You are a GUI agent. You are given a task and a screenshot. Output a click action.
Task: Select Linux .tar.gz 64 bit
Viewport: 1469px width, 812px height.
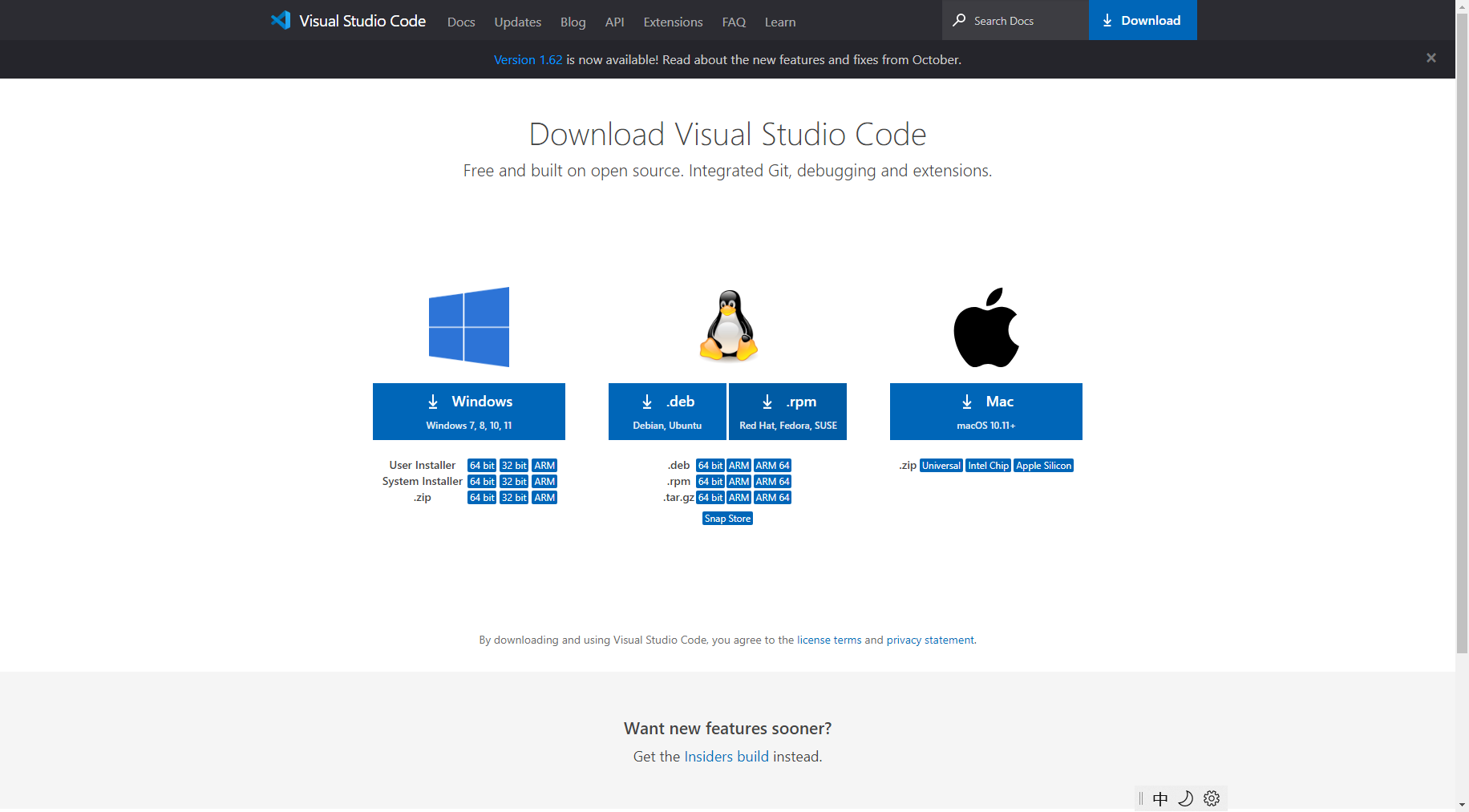click(x=710, y=498)
